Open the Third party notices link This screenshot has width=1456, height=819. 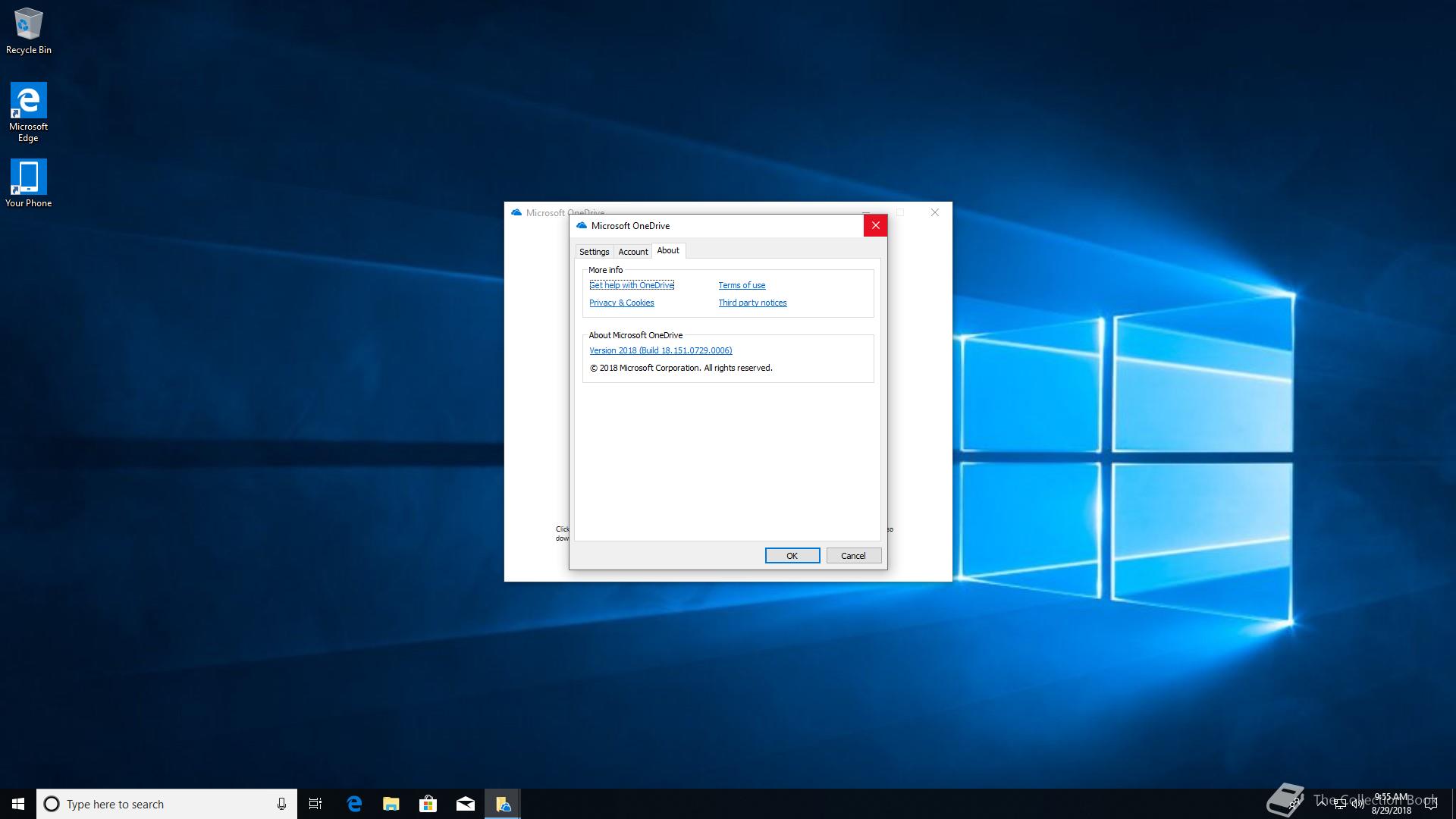tap(752, 303)
